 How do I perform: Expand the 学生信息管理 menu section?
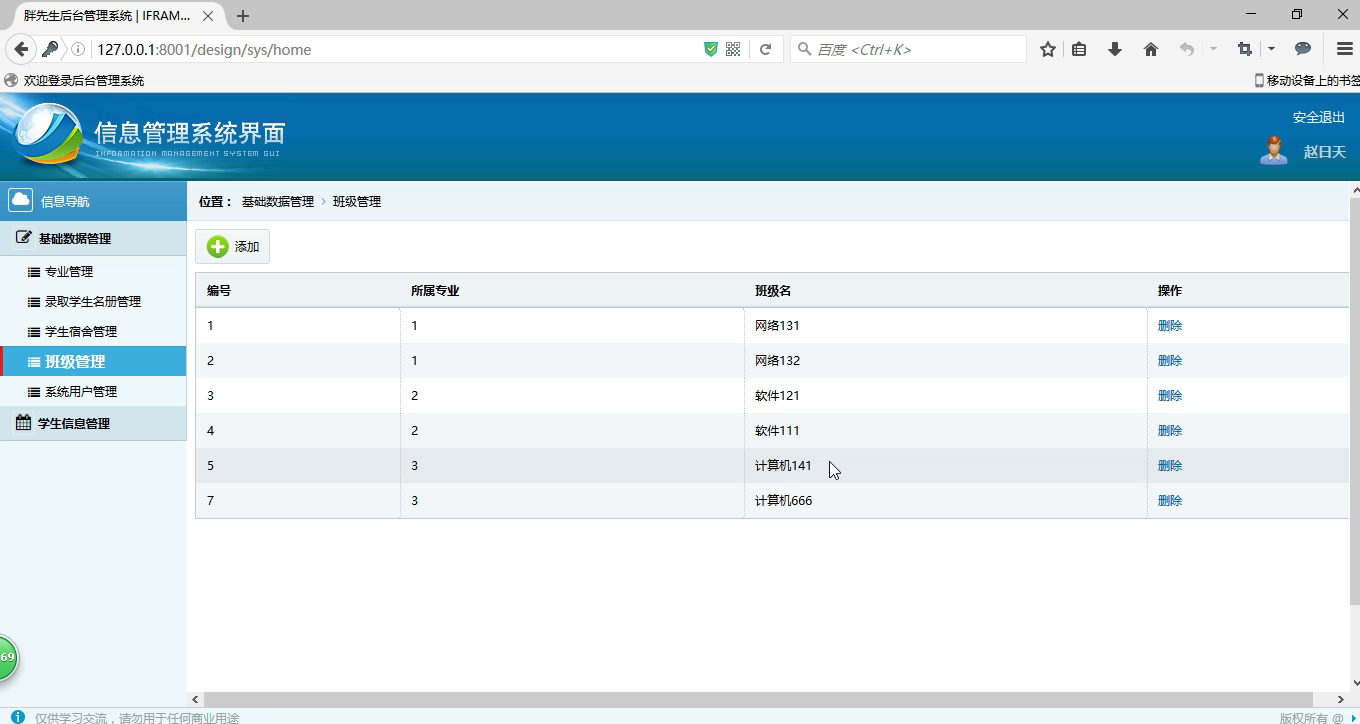pos(93,423)
